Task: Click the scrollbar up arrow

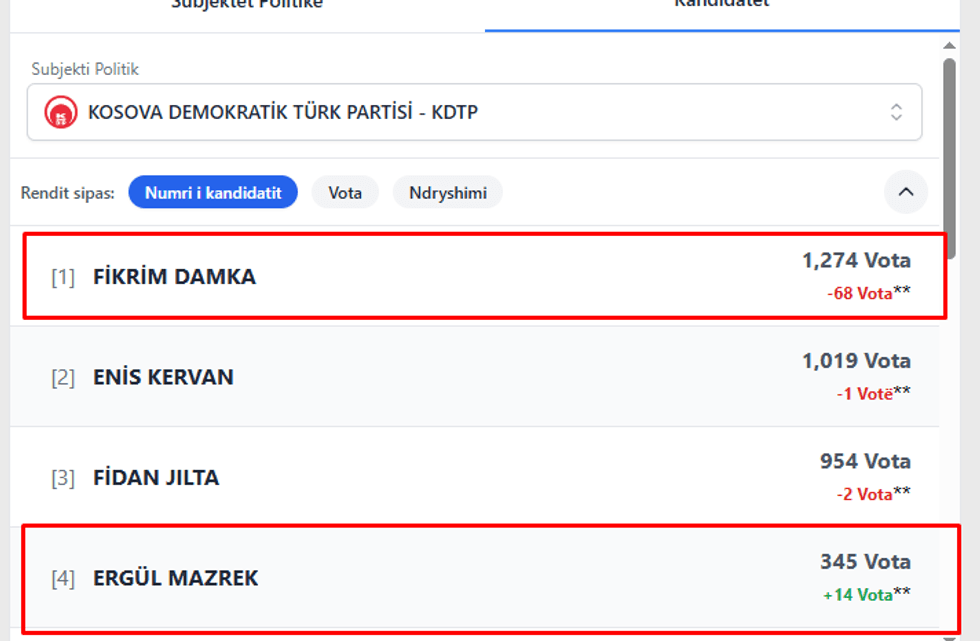Action: click(950, 46)
